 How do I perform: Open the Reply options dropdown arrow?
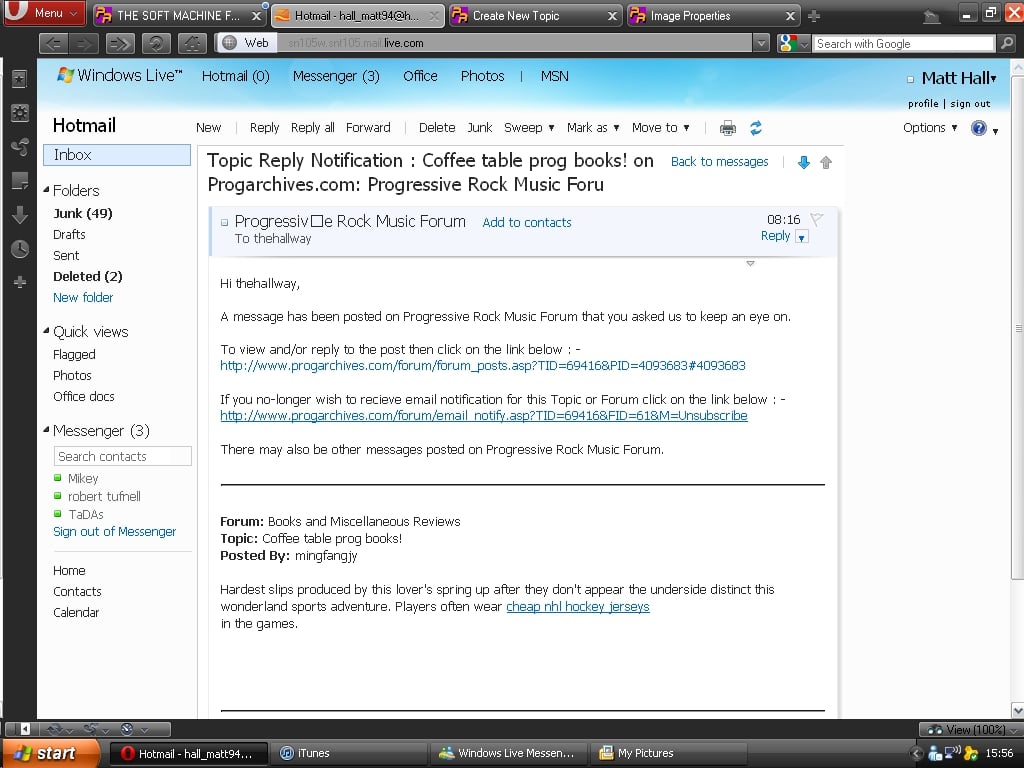(x=802, y=237)
